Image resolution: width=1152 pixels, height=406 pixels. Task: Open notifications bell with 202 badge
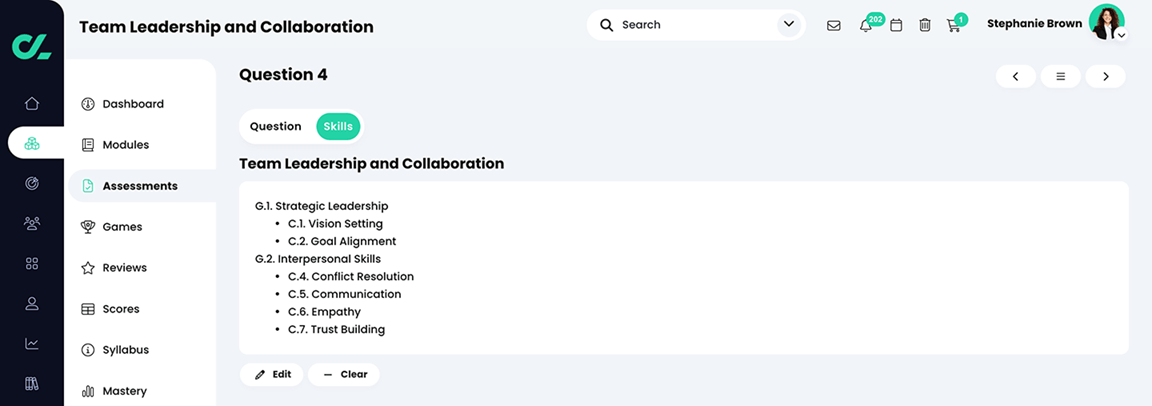pos(866,26)
